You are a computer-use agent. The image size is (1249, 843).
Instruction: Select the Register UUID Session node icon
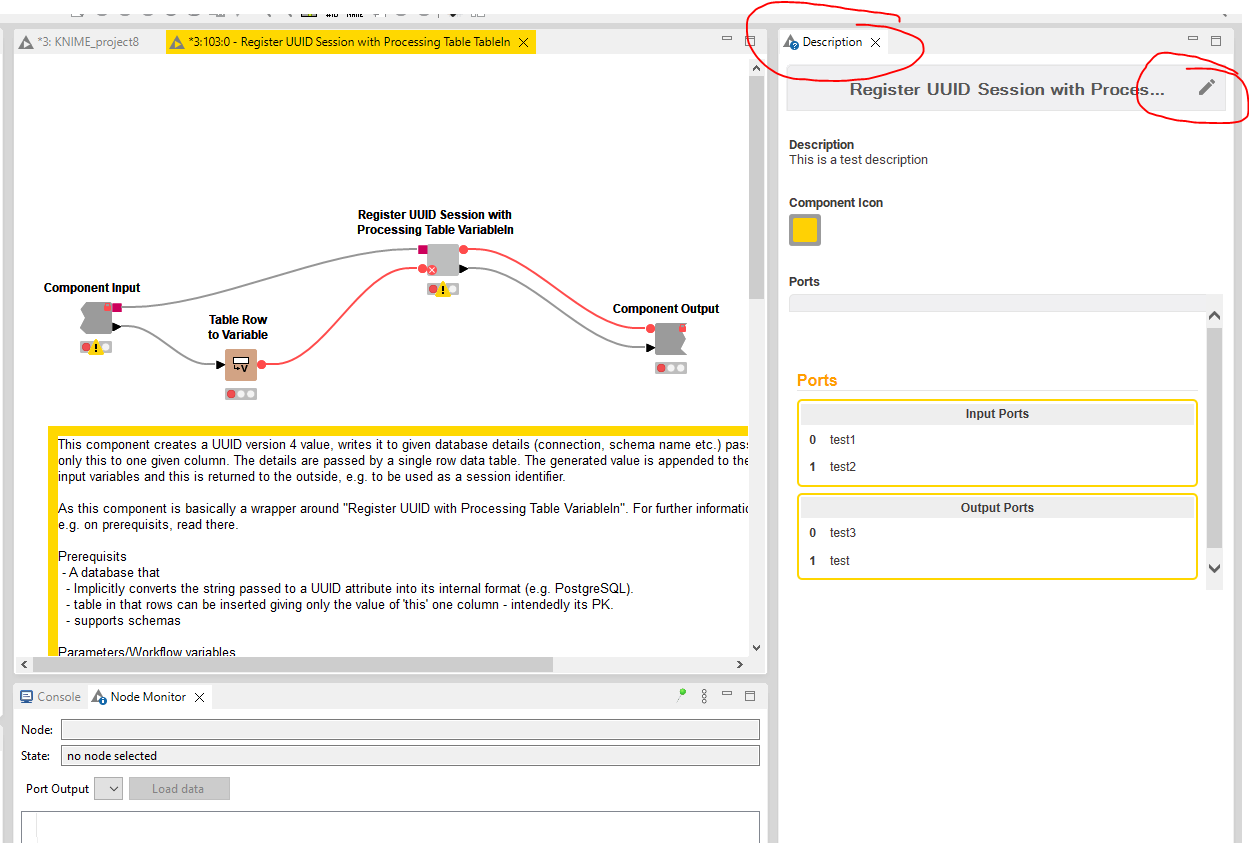(442, 259)
